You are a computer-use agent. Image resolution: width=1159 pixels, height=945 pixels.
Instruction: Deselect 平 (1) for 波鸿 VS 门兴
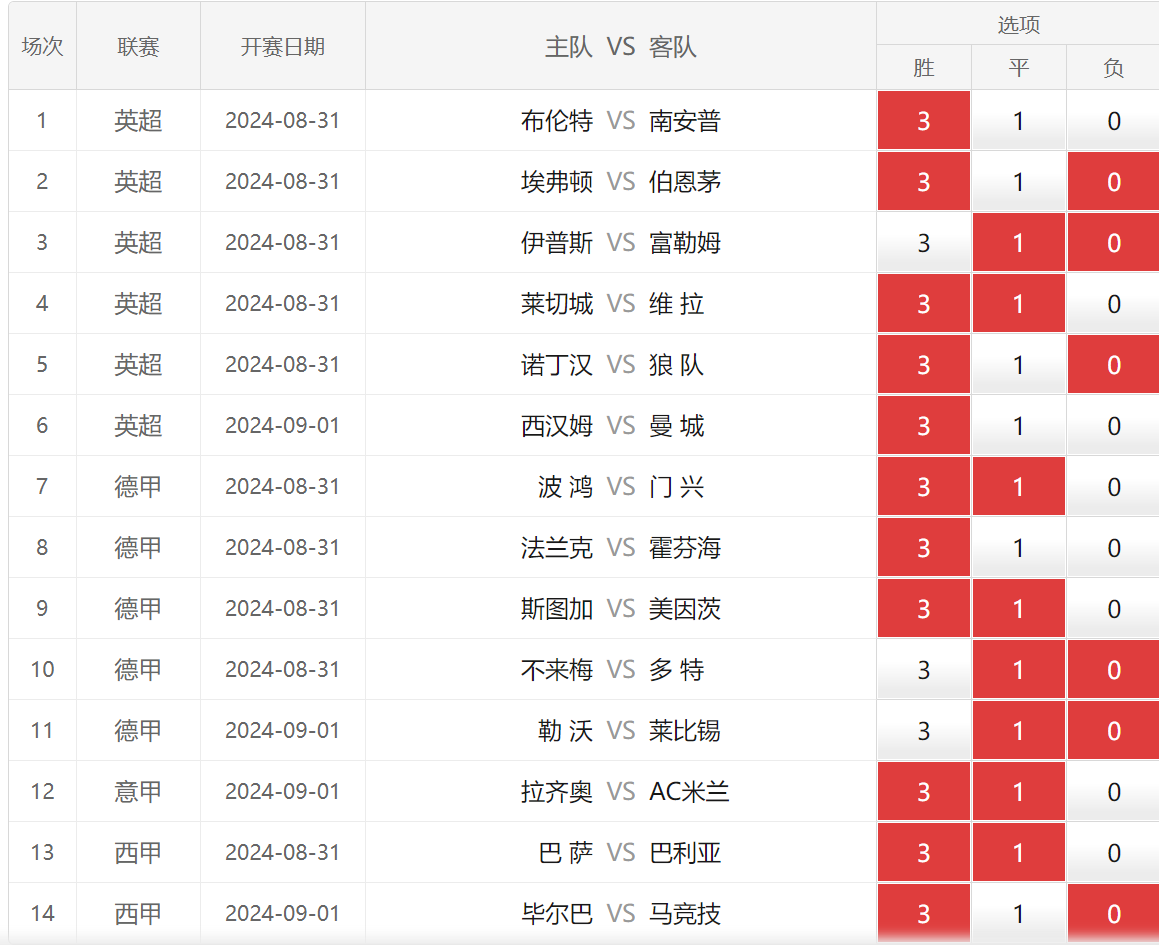(1019, 487)
